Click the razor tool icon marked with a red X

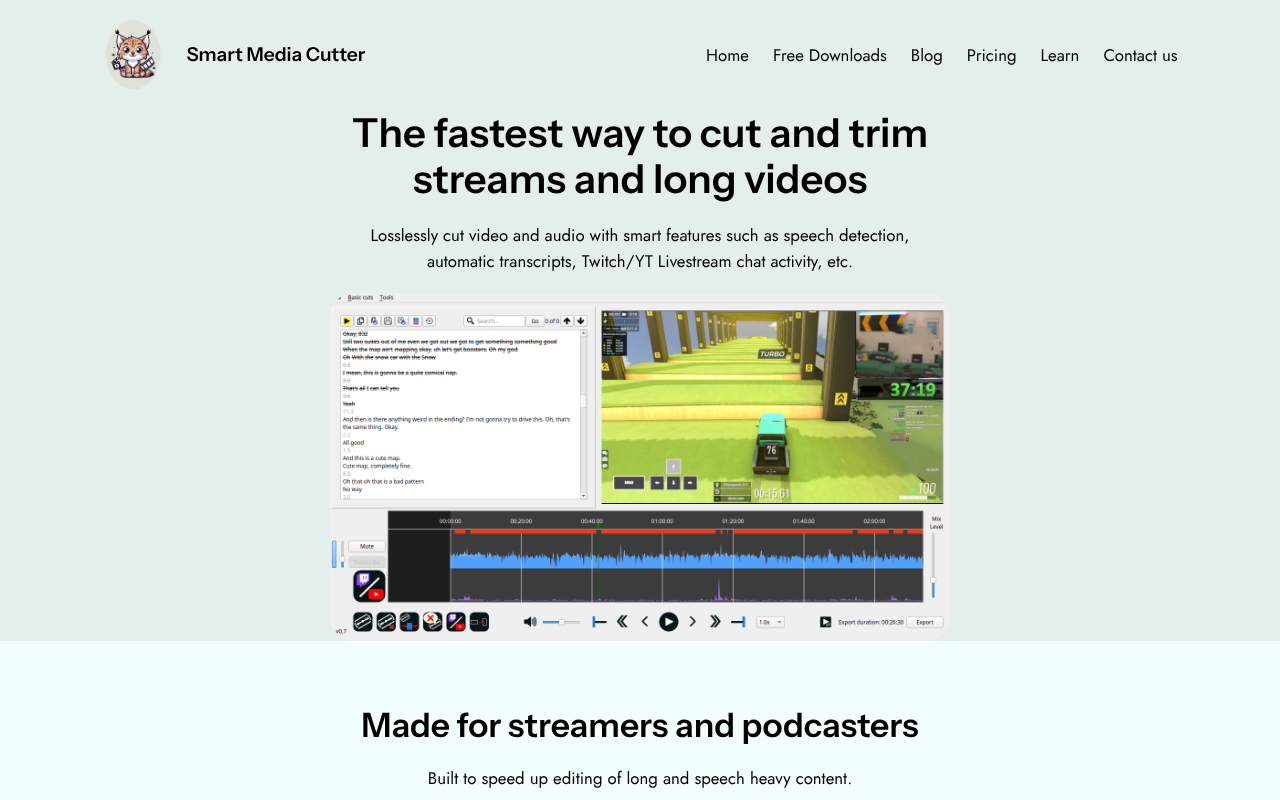click(x=386, y=622)
